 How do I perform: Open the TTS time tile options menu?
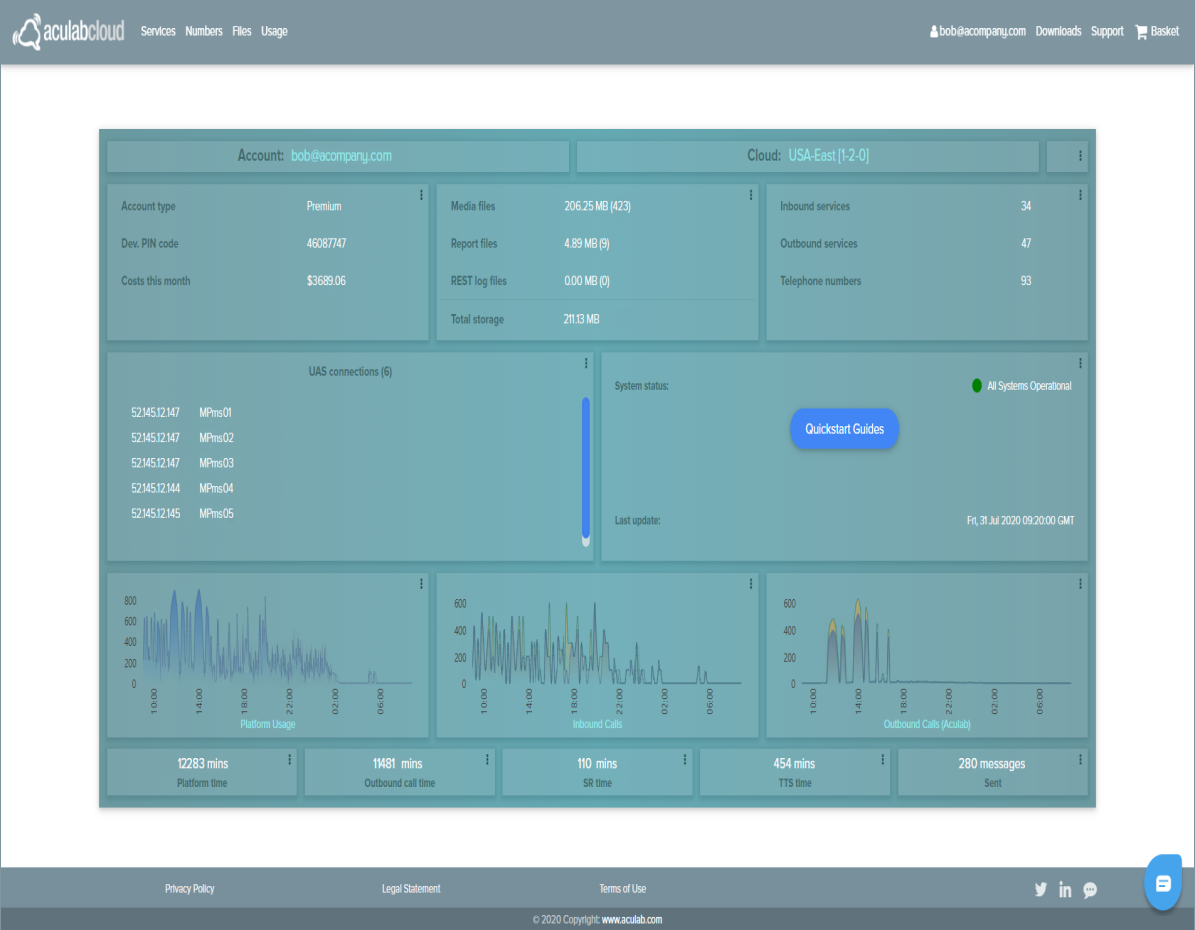(x=883, y=759)
